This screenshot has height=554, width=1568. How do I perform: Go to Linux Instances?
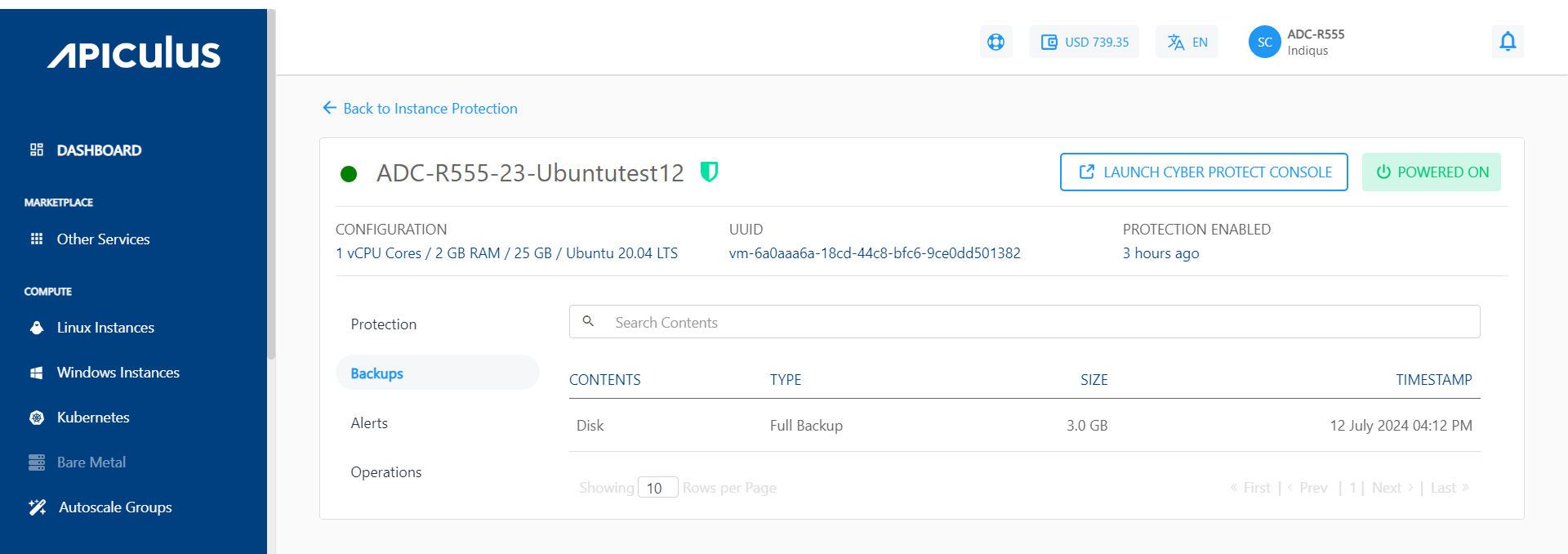tap(105, 328)
